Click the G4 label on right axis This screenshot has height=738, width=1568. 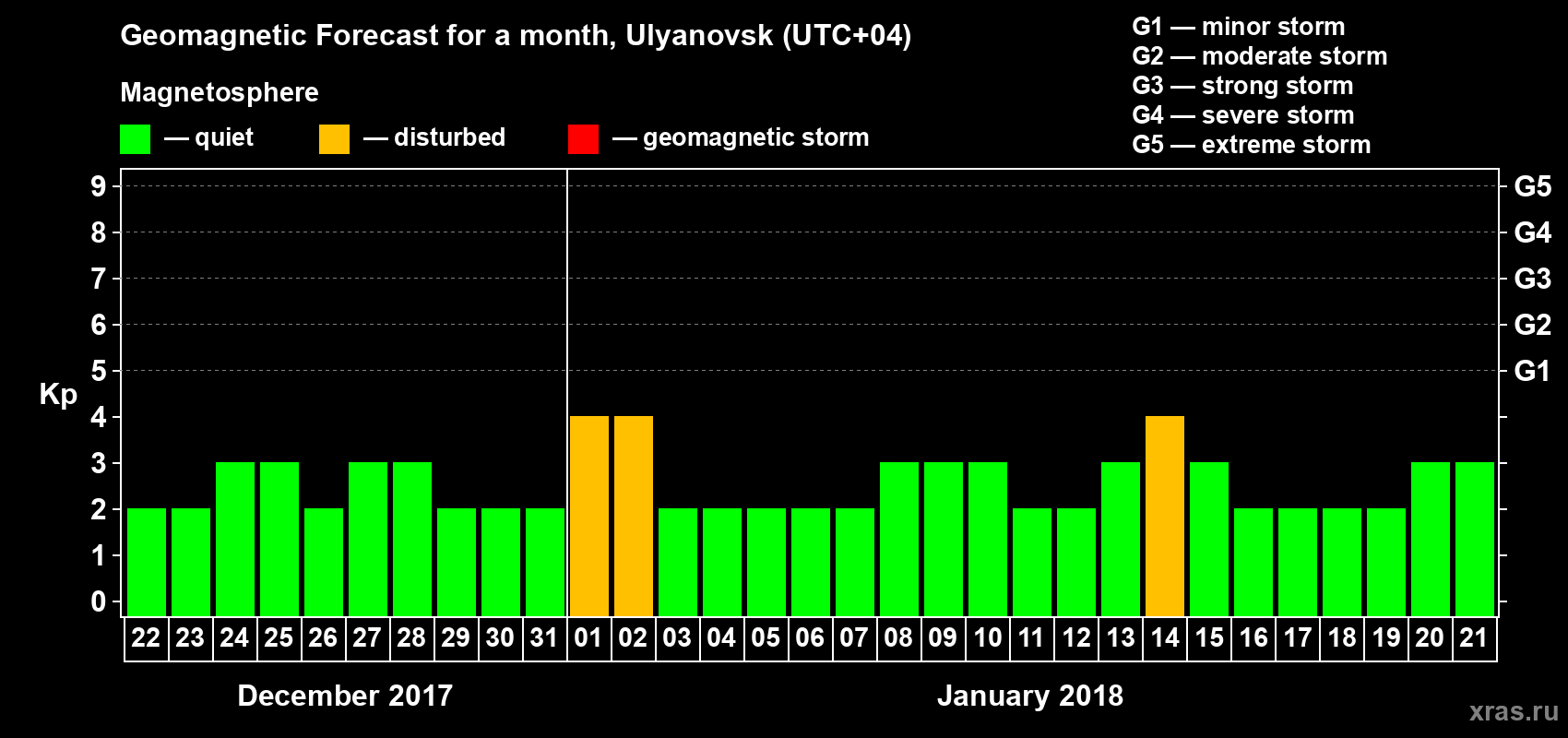coord(1533,232)
